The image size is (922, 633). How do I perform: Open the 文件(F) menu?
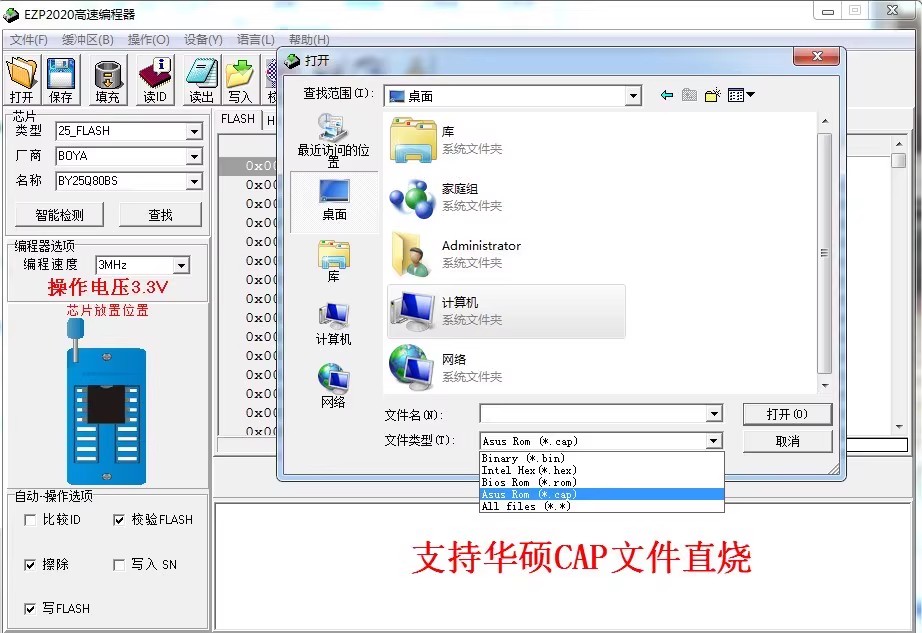coord(28,40)
